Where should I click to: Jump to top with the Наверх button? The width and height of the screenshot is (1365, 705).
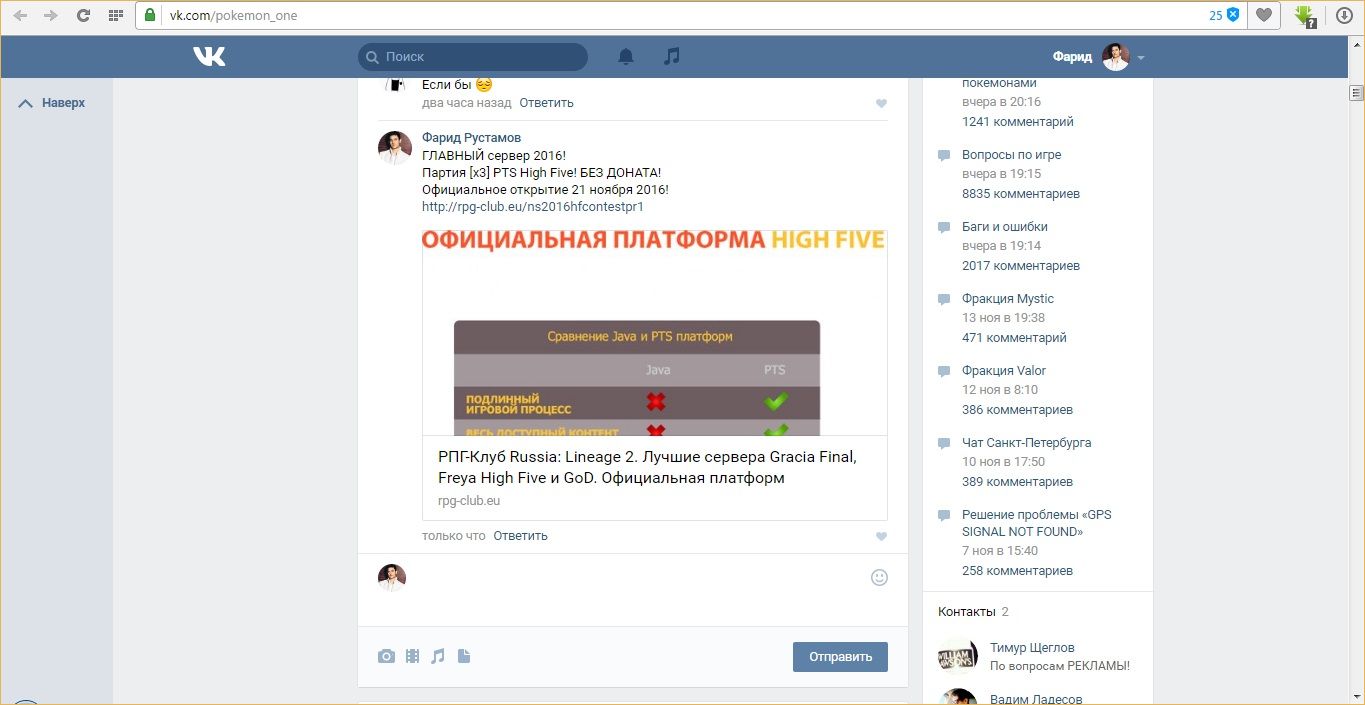pyautogui.click(x=52, y=103)
